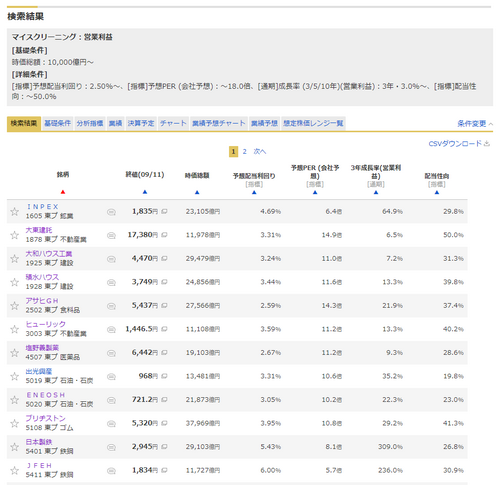Sort by 時価総額 column arrow

click(x=197, y=192)
